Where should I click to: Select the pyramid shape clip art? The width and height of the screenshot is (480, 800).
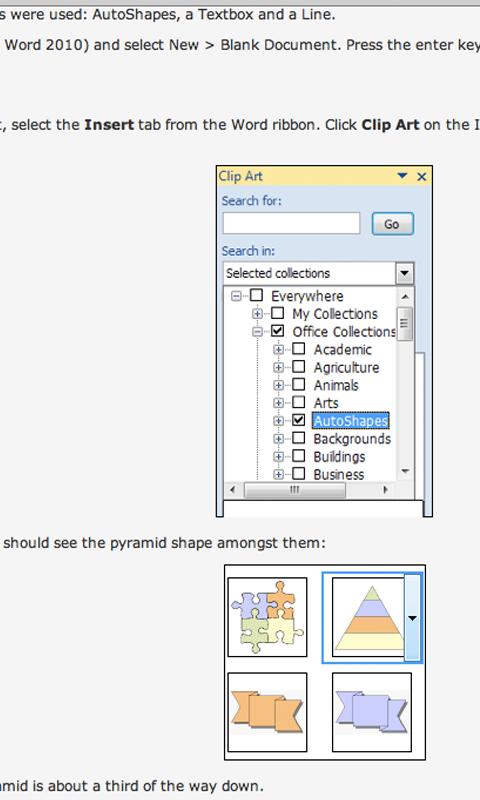pyautogui.click(x=368, y=617)
